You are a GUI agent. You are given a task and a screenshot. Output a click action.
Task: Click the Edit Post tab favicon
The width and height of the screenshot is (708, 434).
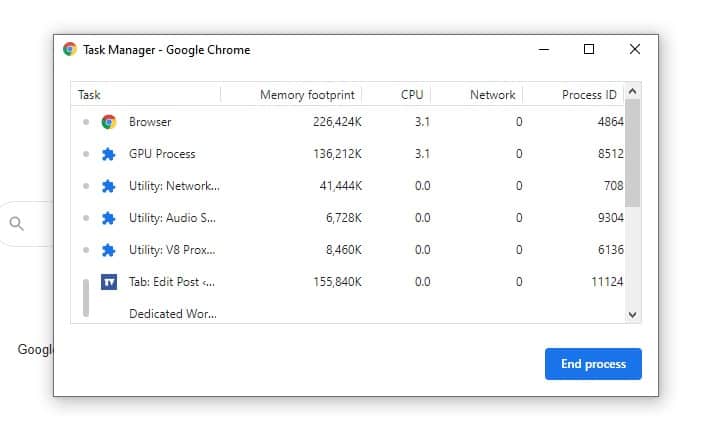point(109,282)
